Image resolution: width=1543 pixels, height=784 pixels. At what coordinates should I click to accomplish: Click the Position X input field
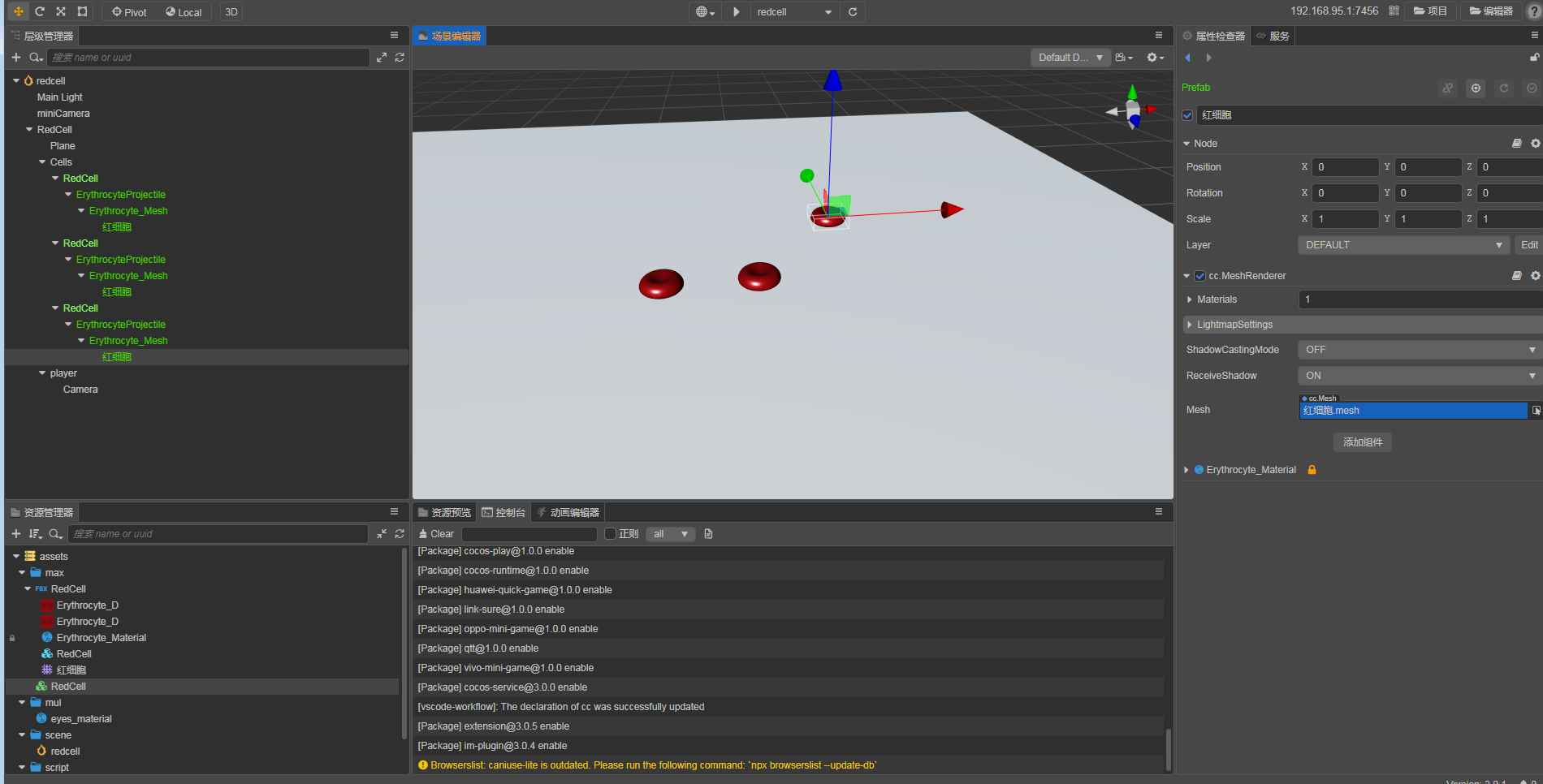point(1346,167)
